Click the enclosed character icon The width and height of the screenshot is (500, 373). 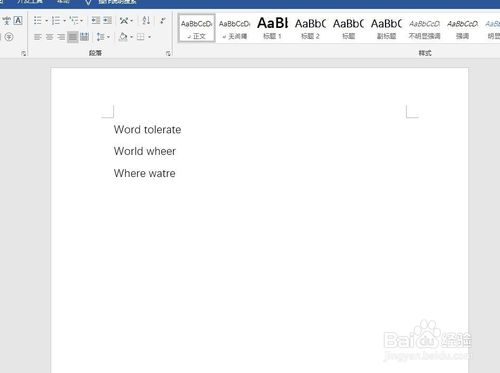[x=9, y=37]
